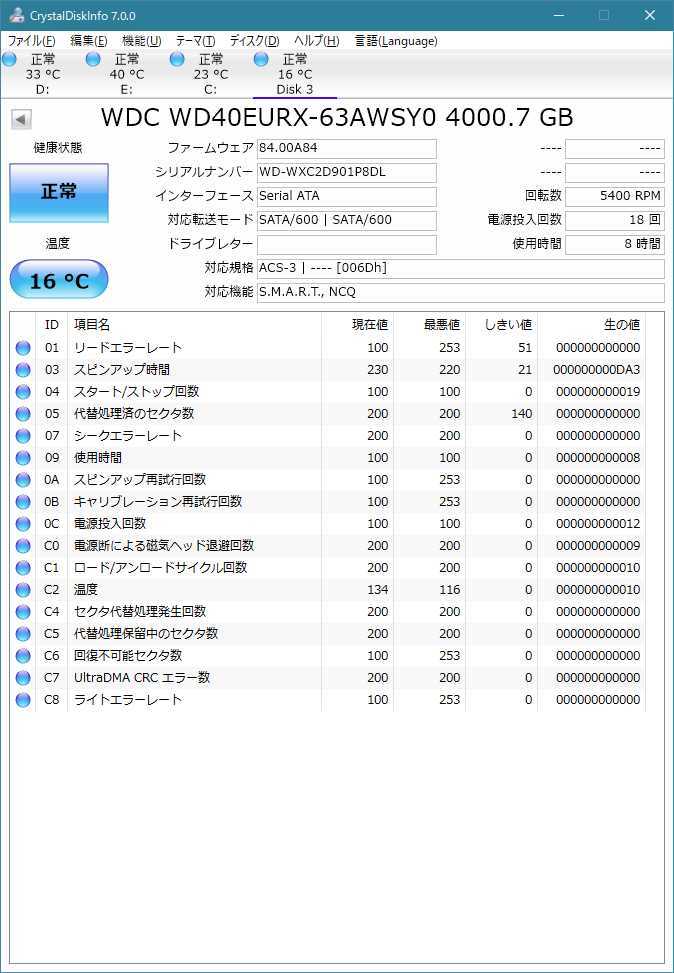Click blue status icon of row 0A

click(x=23, y=480)
